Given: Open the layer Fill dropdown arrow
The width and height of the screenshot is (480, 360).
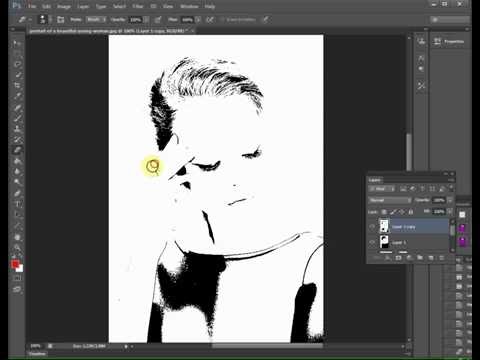Looking at the screenshot, I should click(450, 212).
